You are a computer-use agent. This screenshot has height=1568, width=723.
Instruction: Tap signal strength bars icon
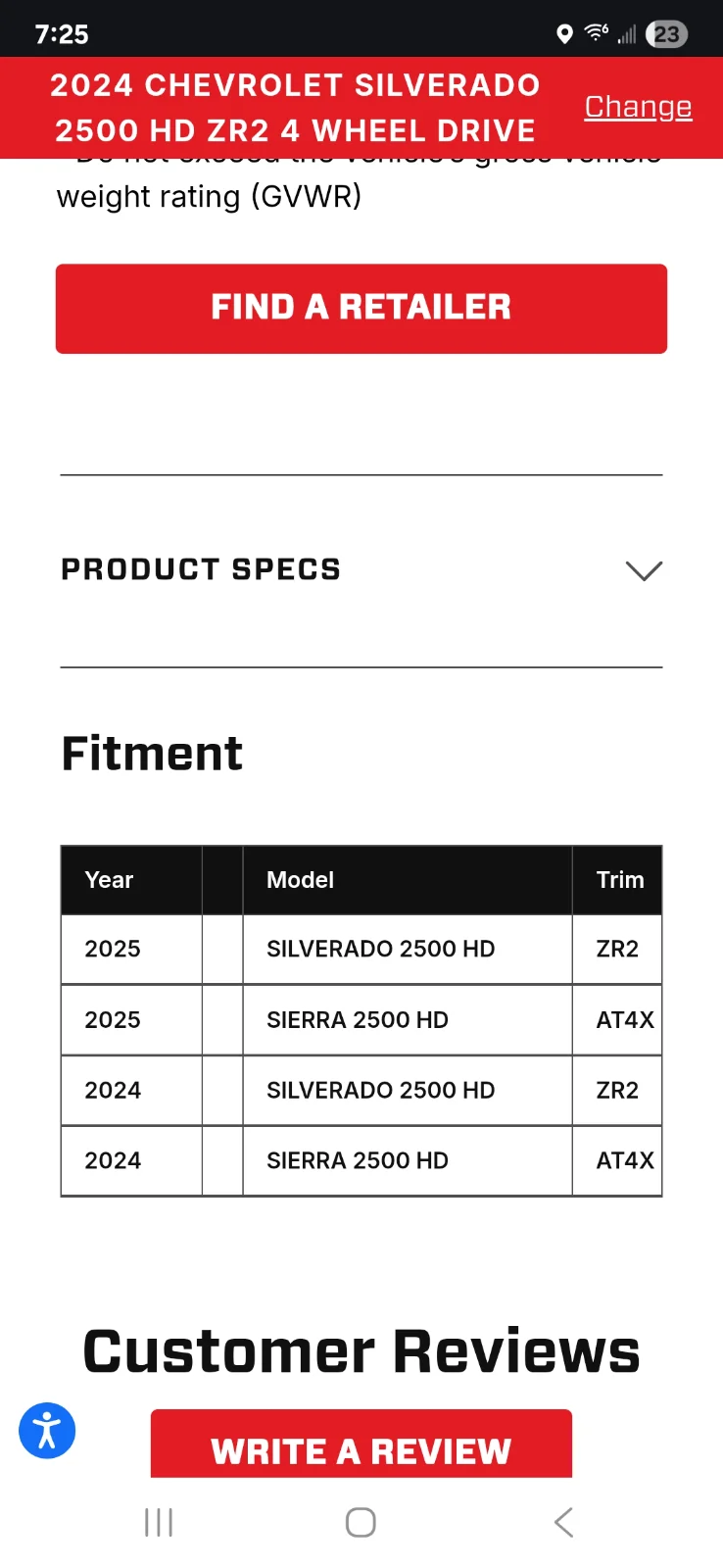click(x=627, y=35)
